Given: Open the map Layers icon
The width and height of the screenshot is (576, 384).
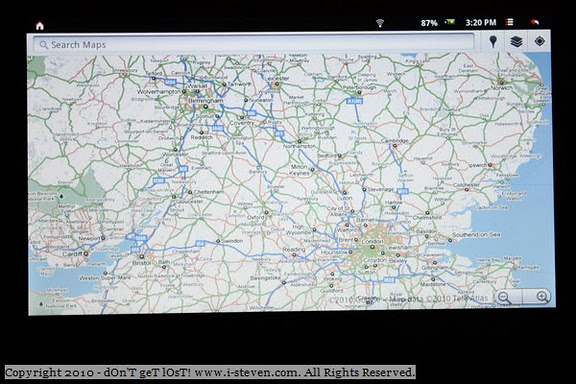Looking at the screenshot, I should click(516, 42).
